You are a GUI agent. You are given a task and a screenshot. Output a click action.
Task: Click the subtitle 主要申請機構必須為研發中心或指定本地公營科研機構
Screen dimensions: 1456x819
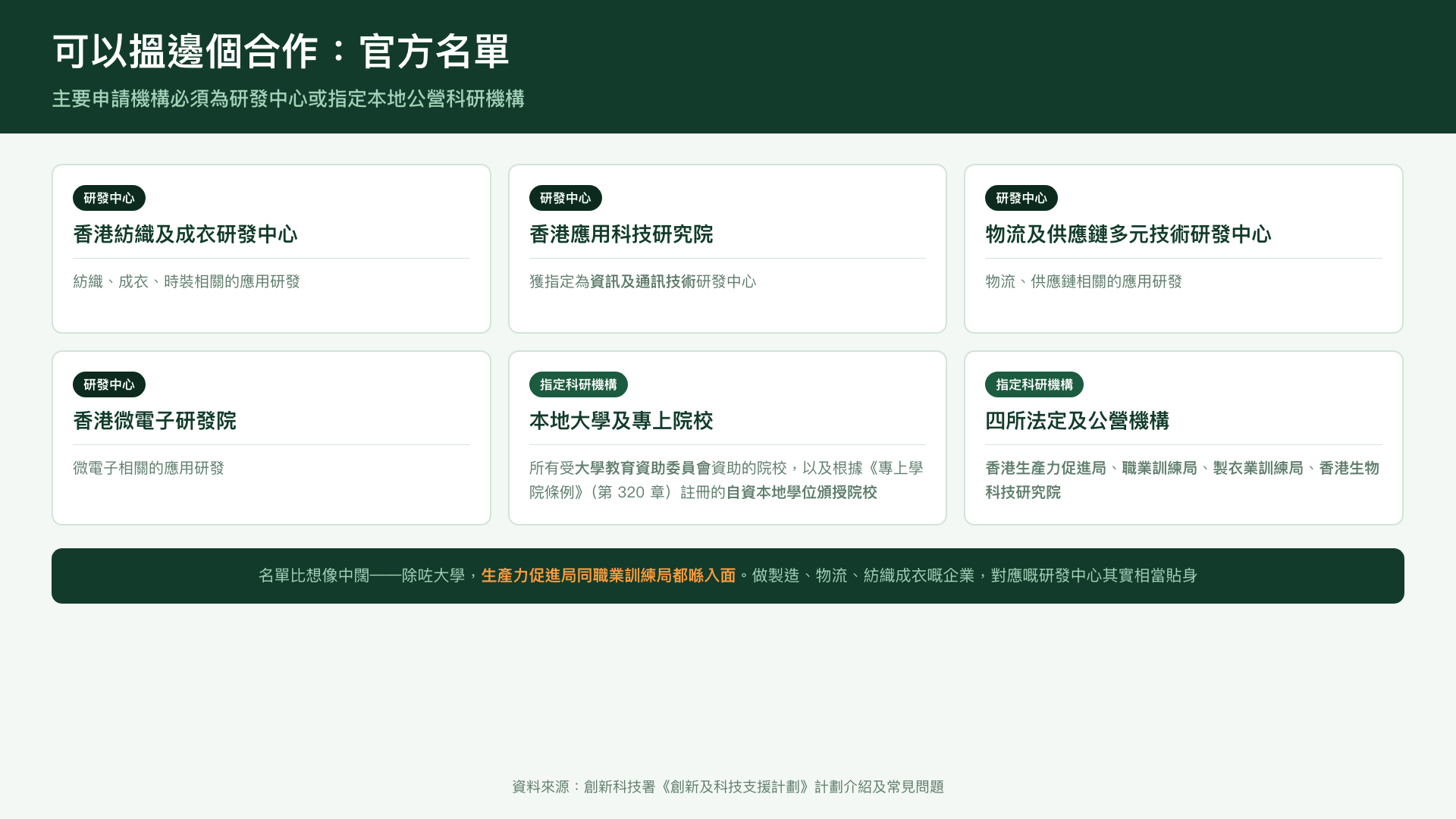(288, 99)
